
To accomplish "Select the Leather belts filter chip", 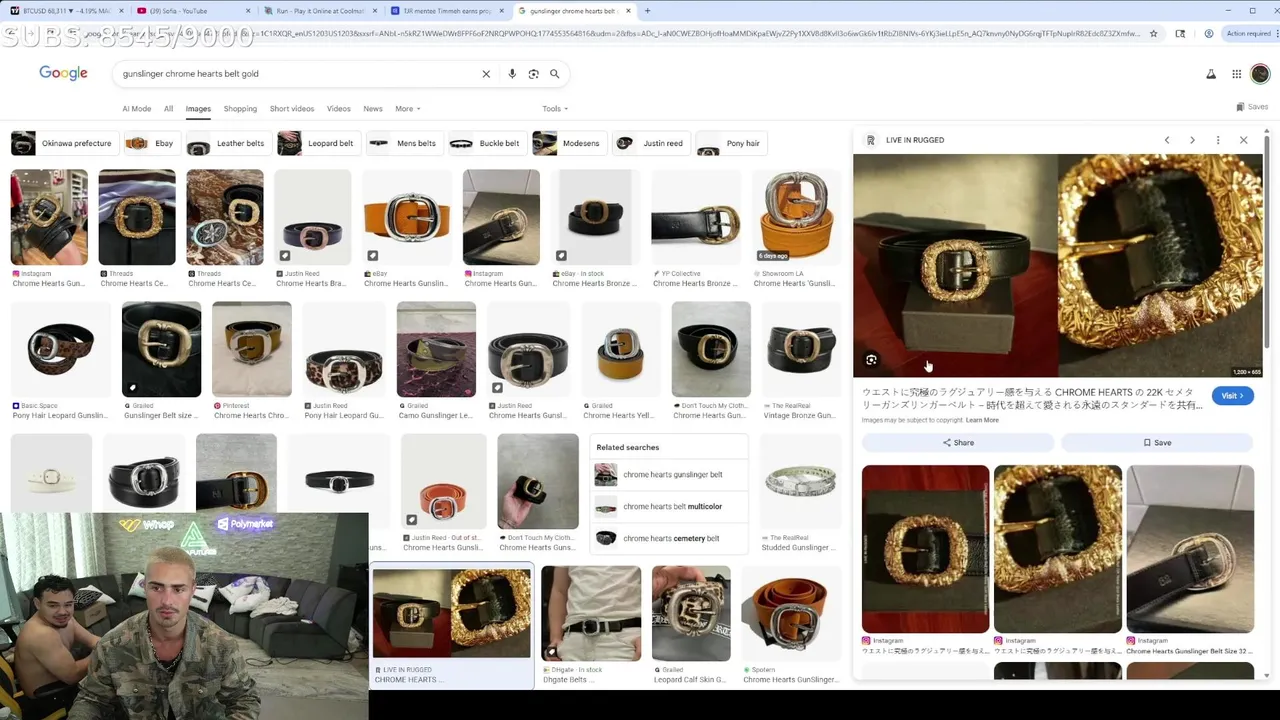I will click(x=228, y=143).
